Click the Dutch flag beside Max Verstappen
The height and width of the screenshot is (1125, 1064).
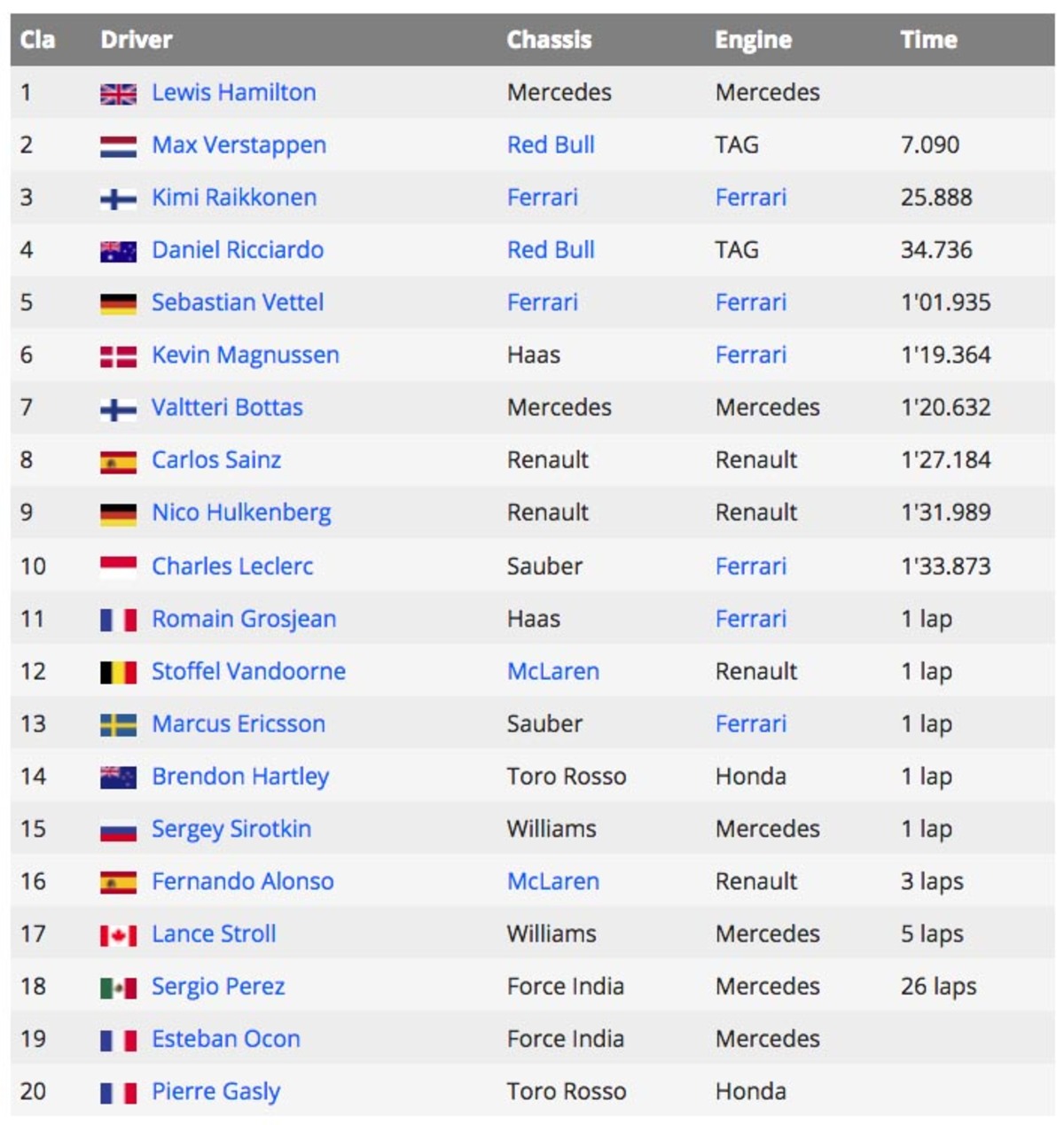[x=118, y=146]
